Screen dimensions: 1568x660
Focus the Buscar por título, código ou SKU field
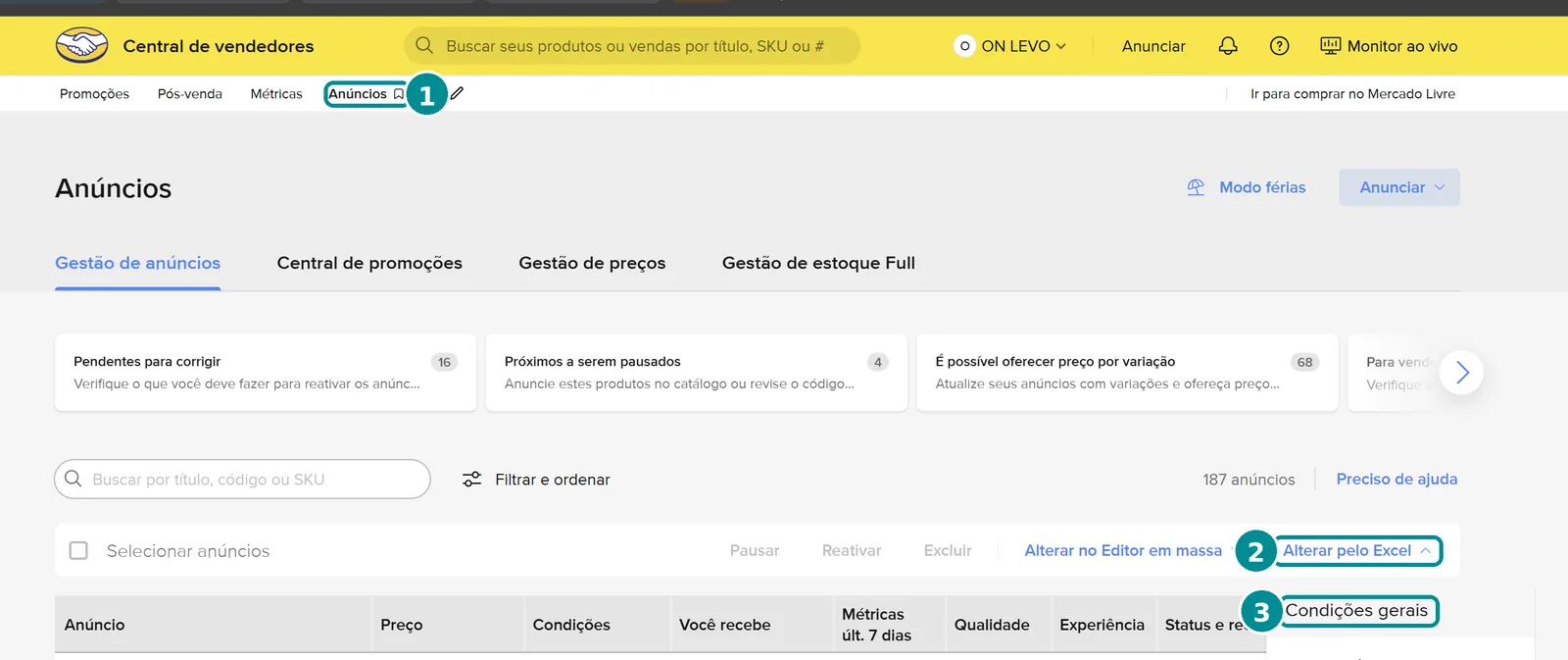click(242, 479)
